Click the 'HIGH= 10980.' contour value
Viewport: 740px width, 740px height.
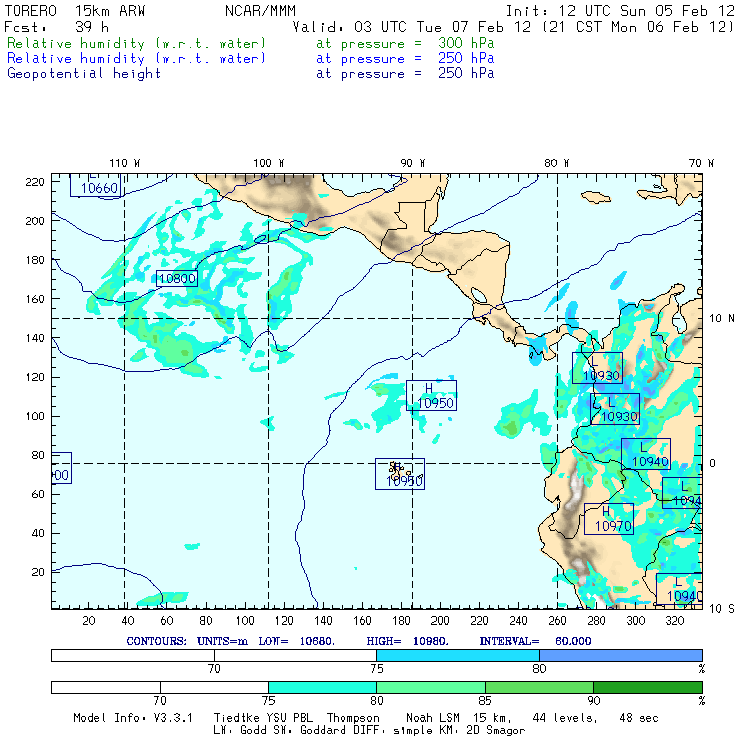[408, 641]
